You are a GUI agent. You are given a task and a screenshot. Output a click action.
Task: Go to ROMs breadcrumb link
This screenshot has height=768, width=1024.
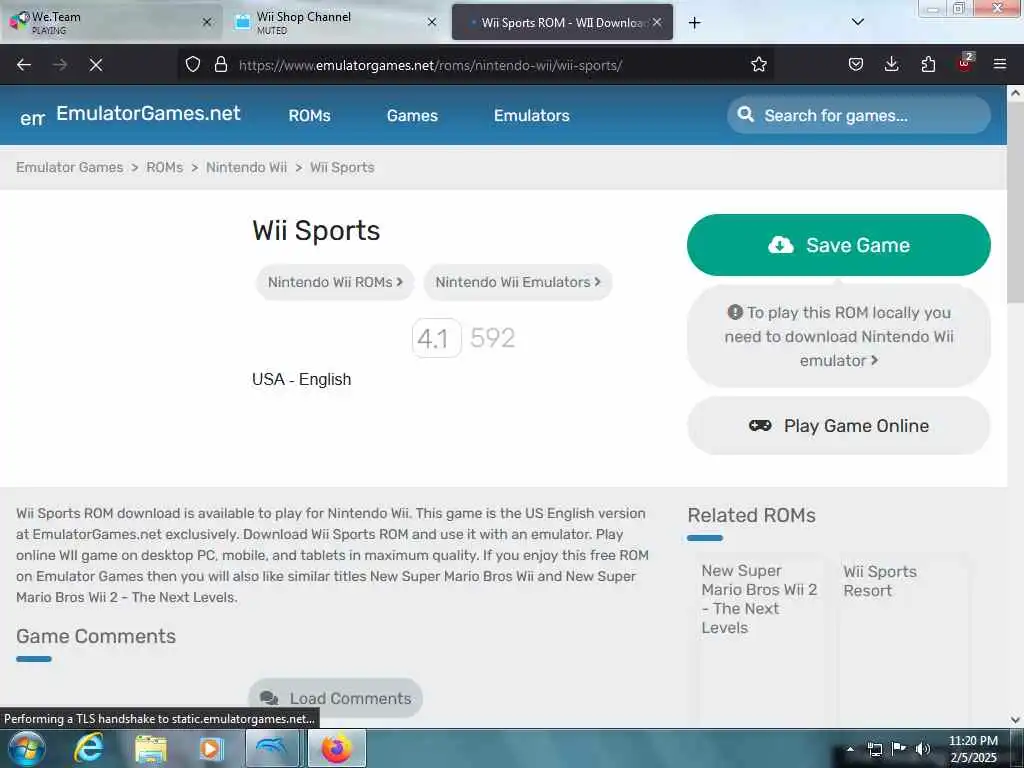pos(165,167)
